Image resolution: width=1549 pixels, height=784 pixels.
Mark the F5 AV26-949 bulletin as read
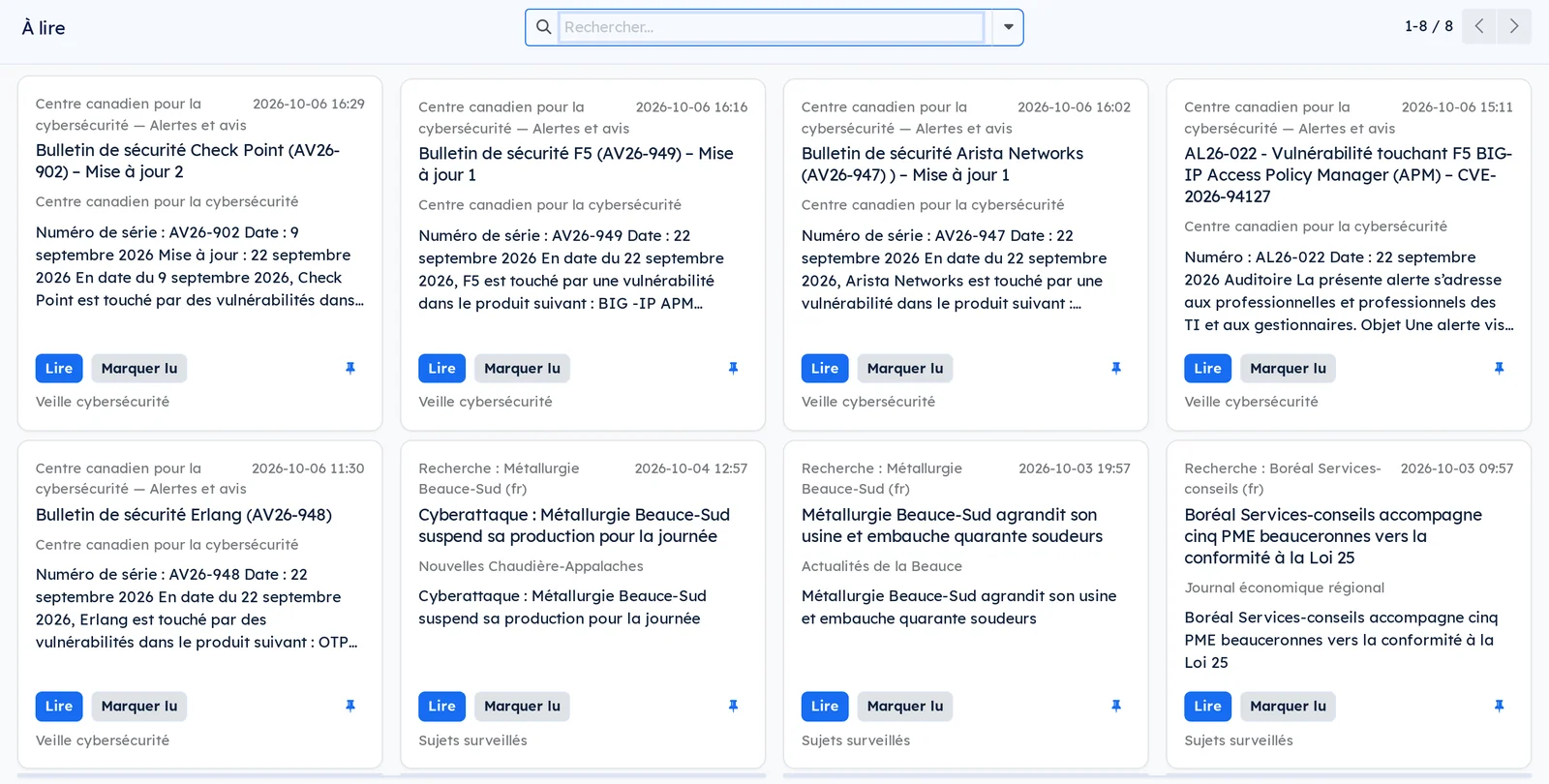pyautogui.click(x=522, y=369)
